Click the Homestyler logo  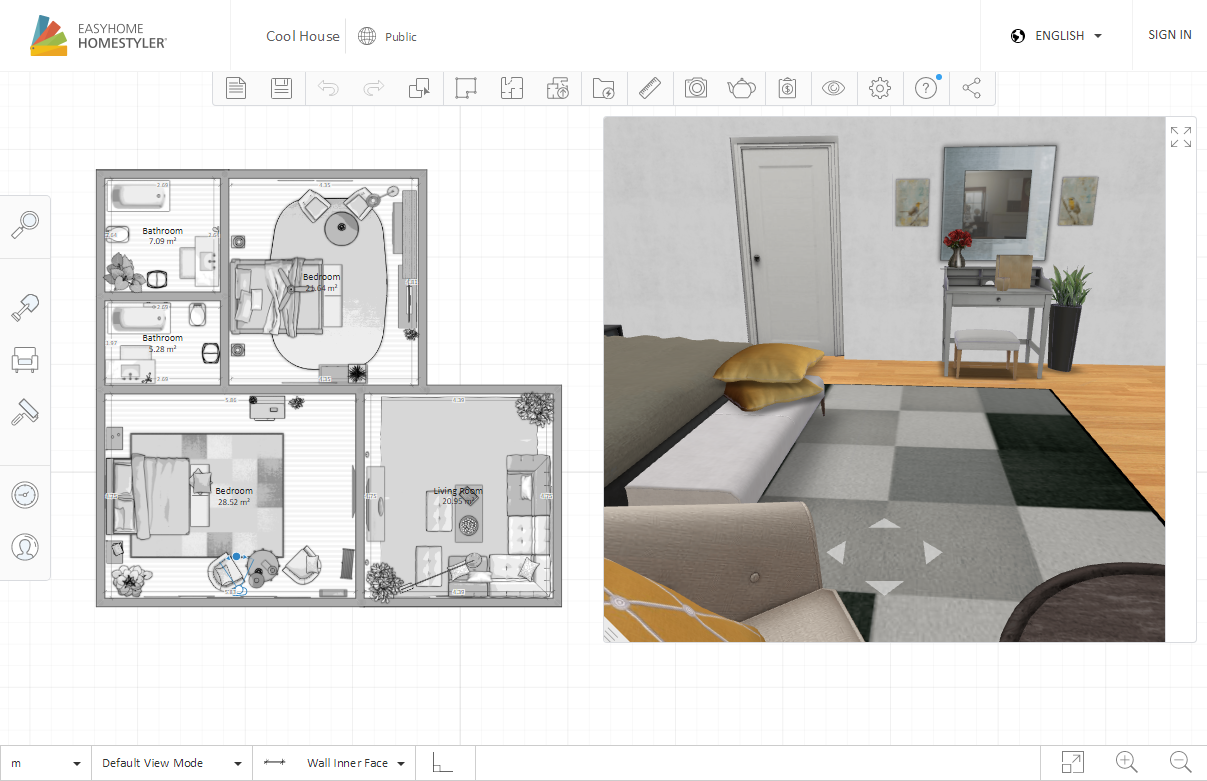(98, 36)
